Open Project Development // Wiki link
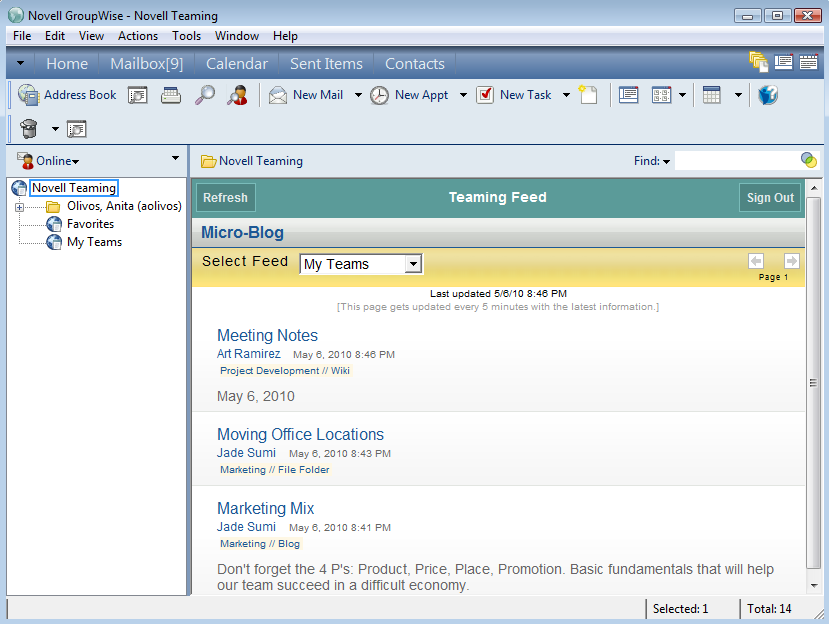 pyautogui.click(x=285, y=371)
